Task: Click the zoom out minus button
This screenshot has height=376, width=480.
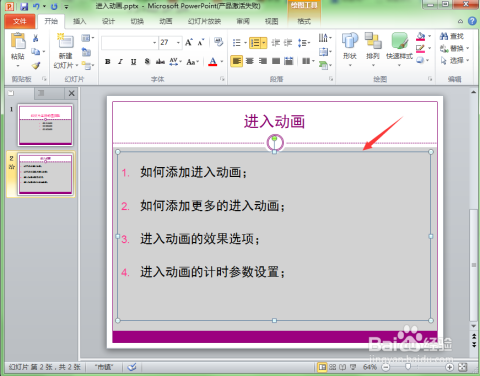Action: (x=385, y=367)
